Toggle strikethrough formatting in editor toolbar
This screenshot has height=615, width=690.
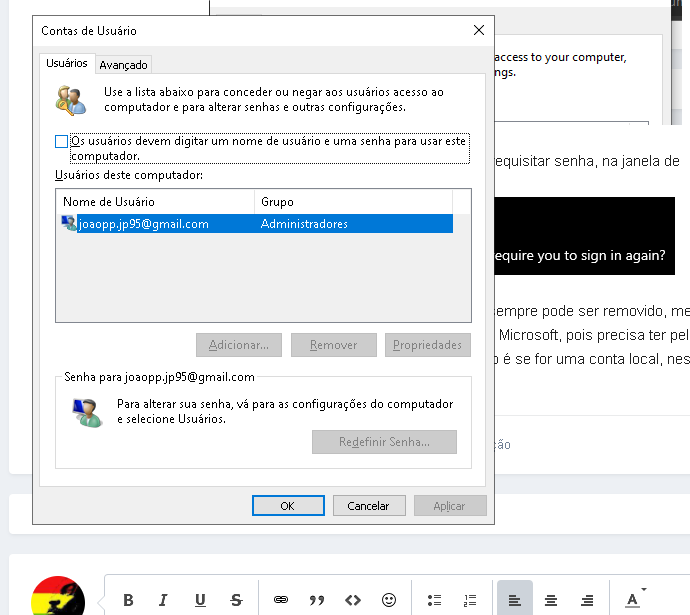pyautogui.click(x=236, y=600)
